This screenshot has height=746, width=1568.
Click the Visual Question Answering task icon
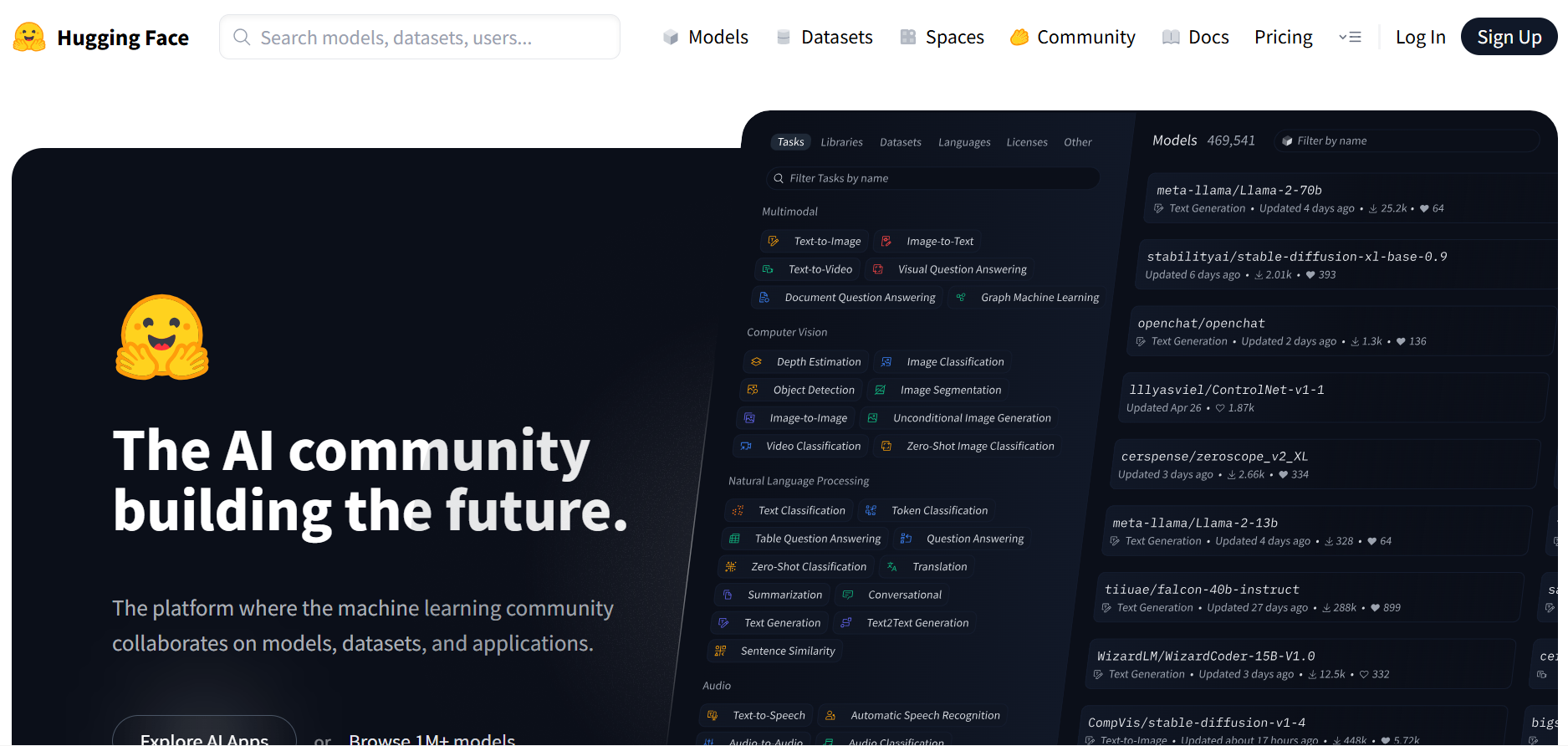click(x=878, y=269)
